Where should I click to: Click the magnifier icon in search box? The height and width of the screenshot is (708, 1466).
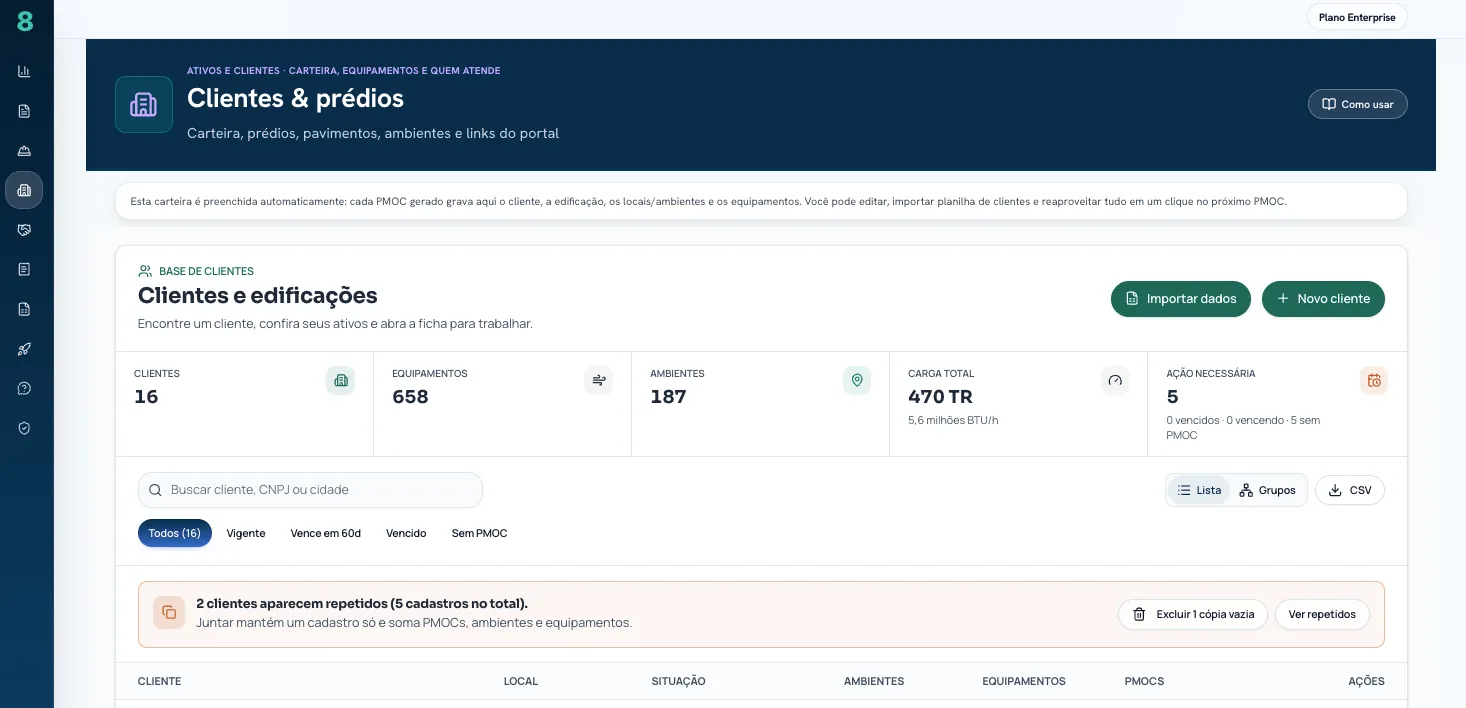[155, 490]
